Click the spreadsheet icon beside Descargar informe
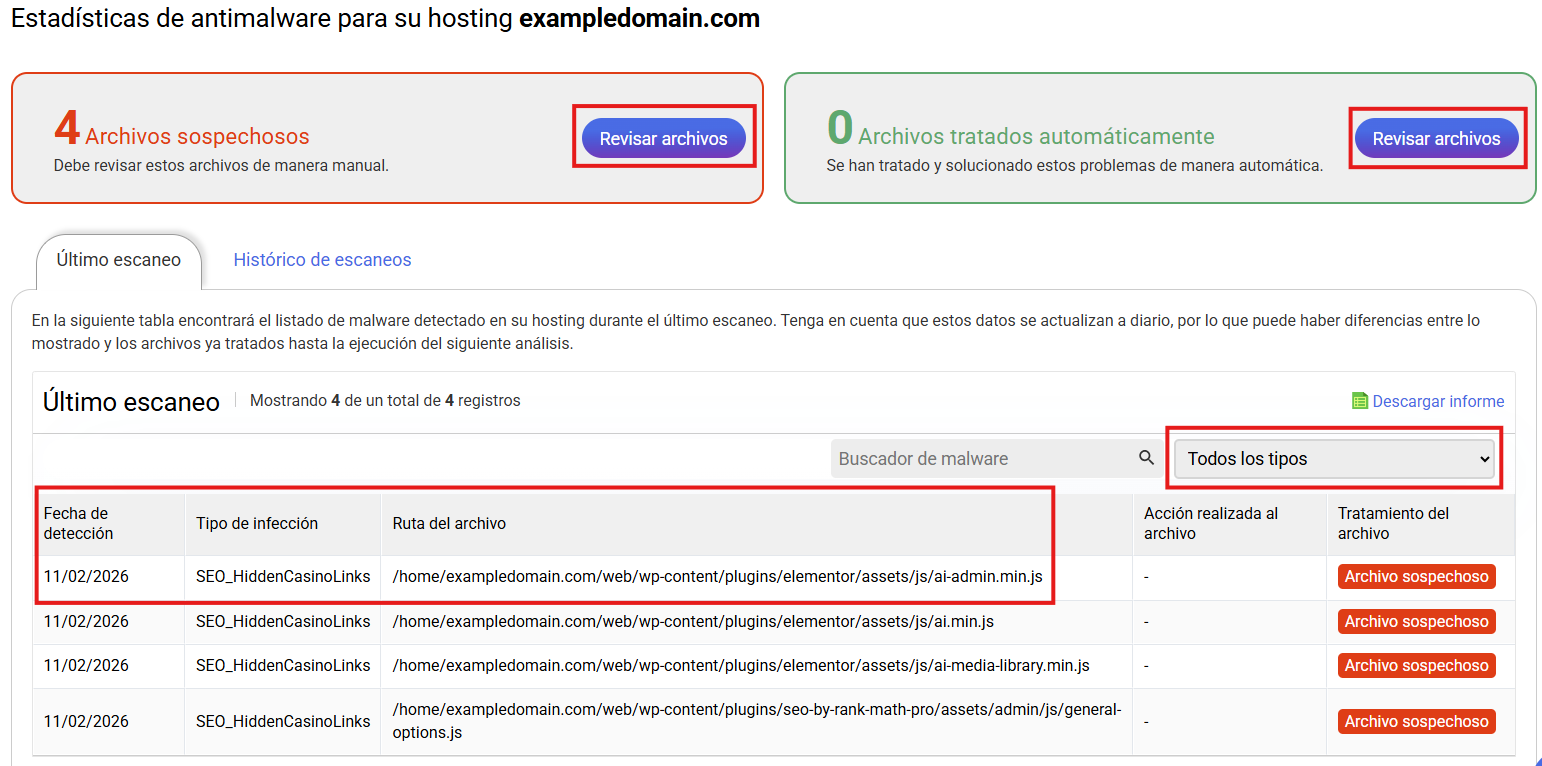1542x766 pixels. tap(1359, 401)
